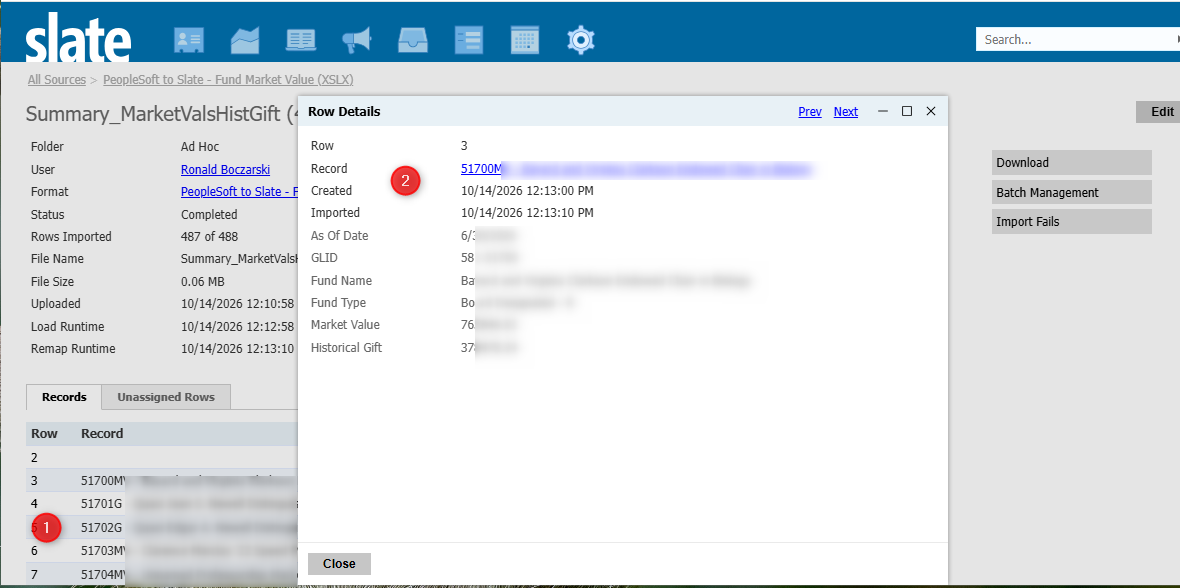Open Import Fails
The image size is (1180, 588).
pos(1072,222)
